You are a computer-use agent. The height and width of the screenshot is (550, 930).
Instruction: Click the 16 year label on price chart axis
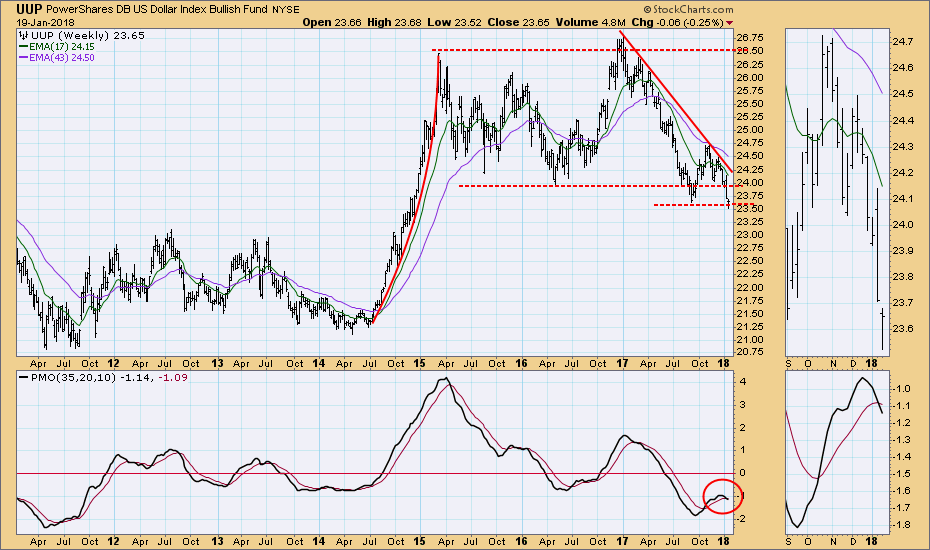click(521, 363)
